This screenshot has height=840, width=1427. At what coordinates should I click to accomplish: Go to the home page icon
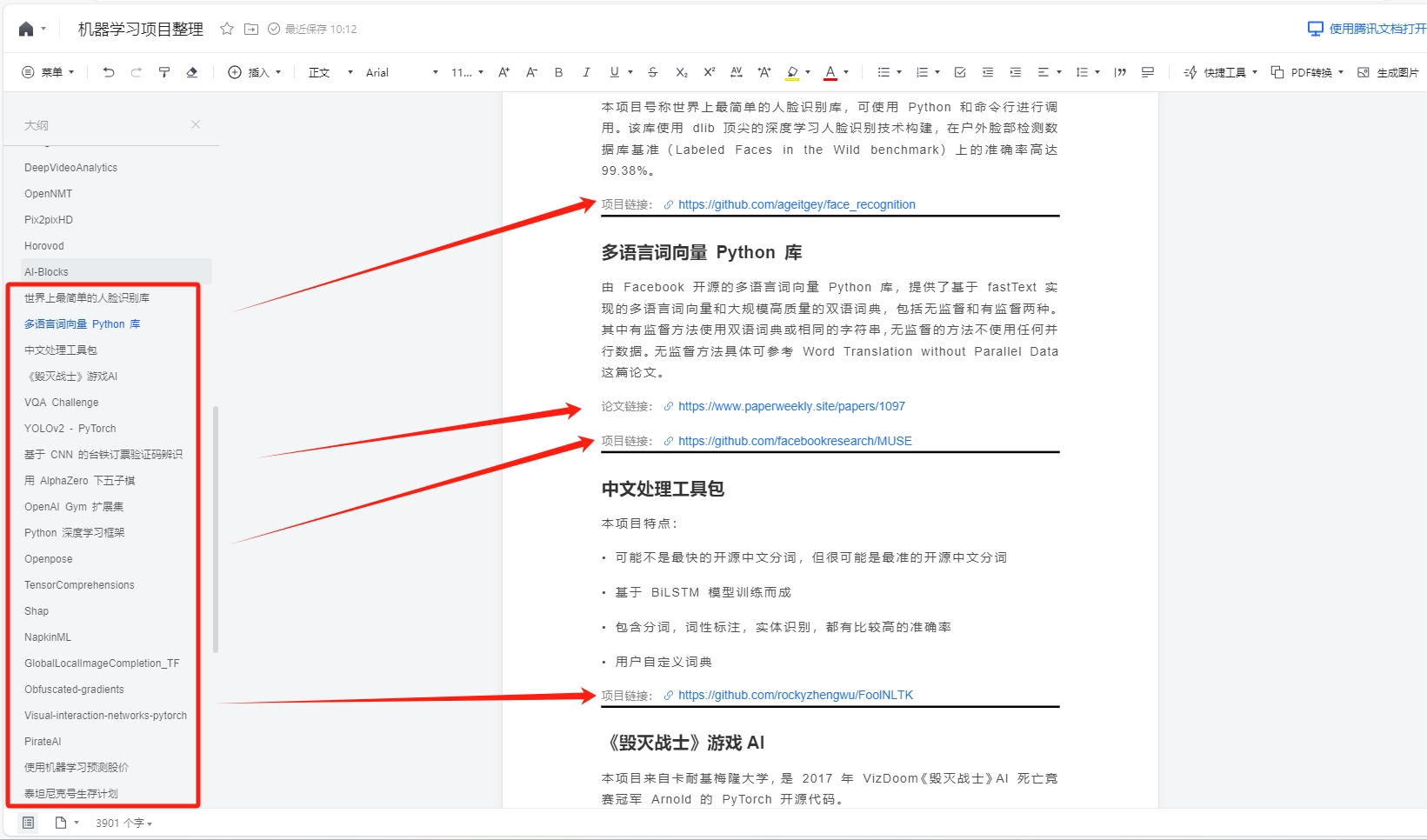(26, 29)
